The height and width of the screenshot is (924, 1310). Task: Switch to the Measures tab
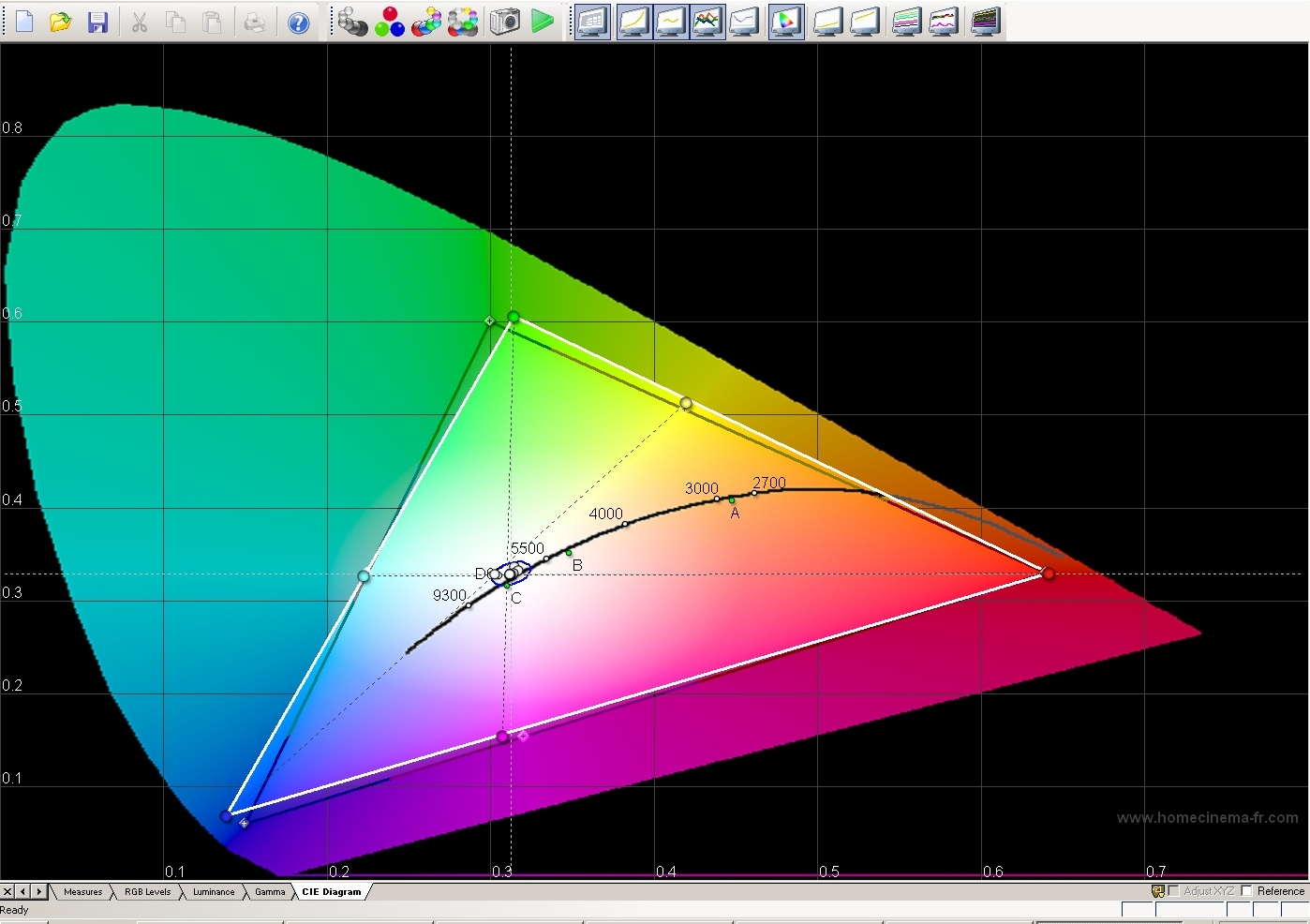point(82,892)
